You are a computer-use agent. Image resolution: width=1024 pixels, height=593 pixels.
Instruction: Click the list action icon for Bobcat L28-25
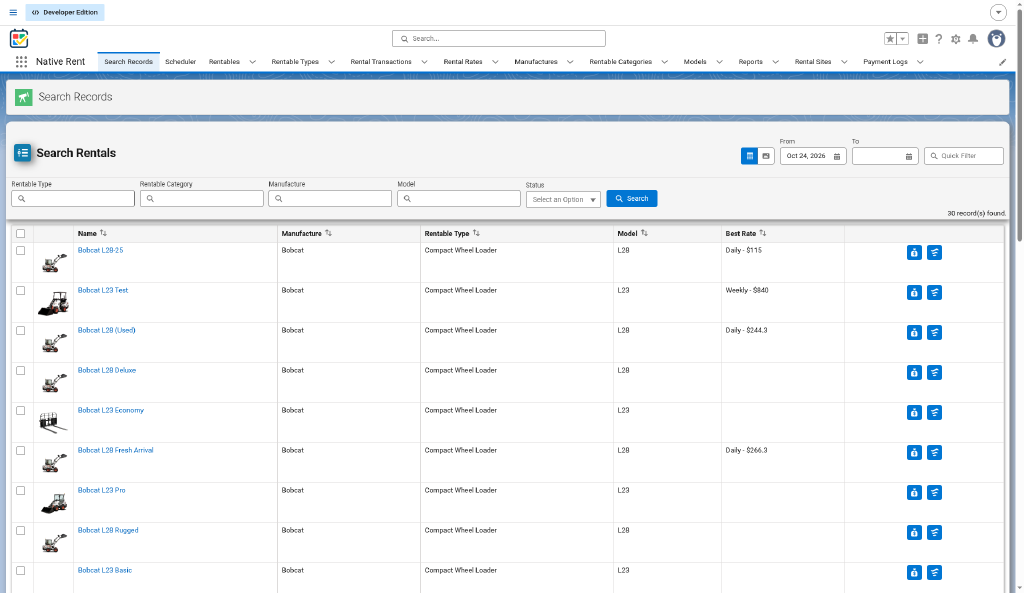pyautogui.click(x=935, y=253)
